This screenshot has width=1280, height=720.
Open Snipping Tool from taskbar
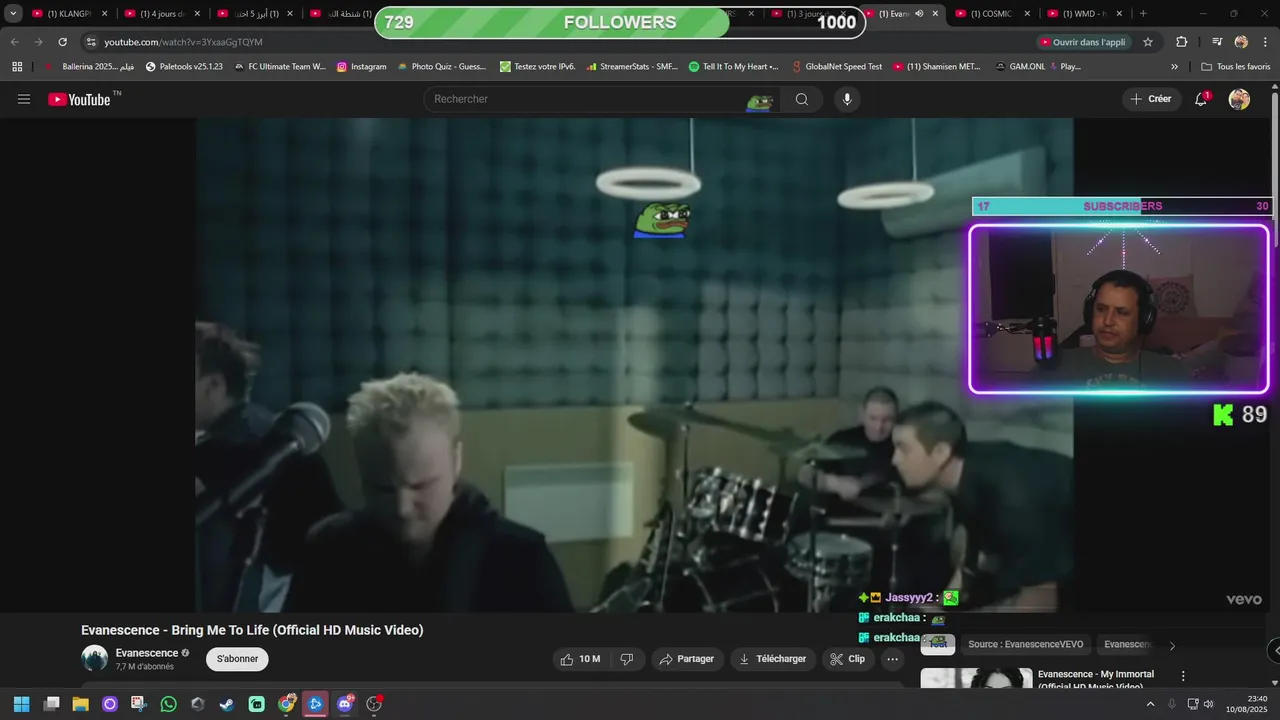pyautogui.click(x=139, y=704)
